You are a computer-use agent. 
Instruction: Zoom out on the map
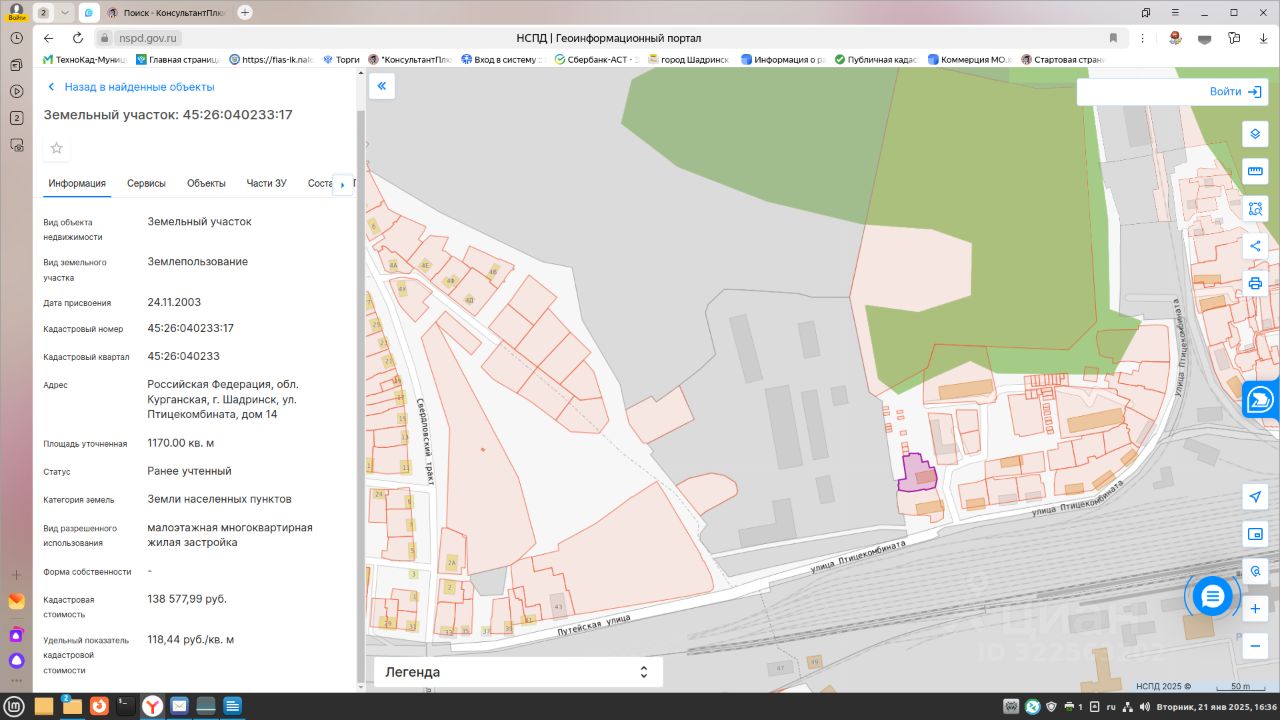click(1255, 646)
